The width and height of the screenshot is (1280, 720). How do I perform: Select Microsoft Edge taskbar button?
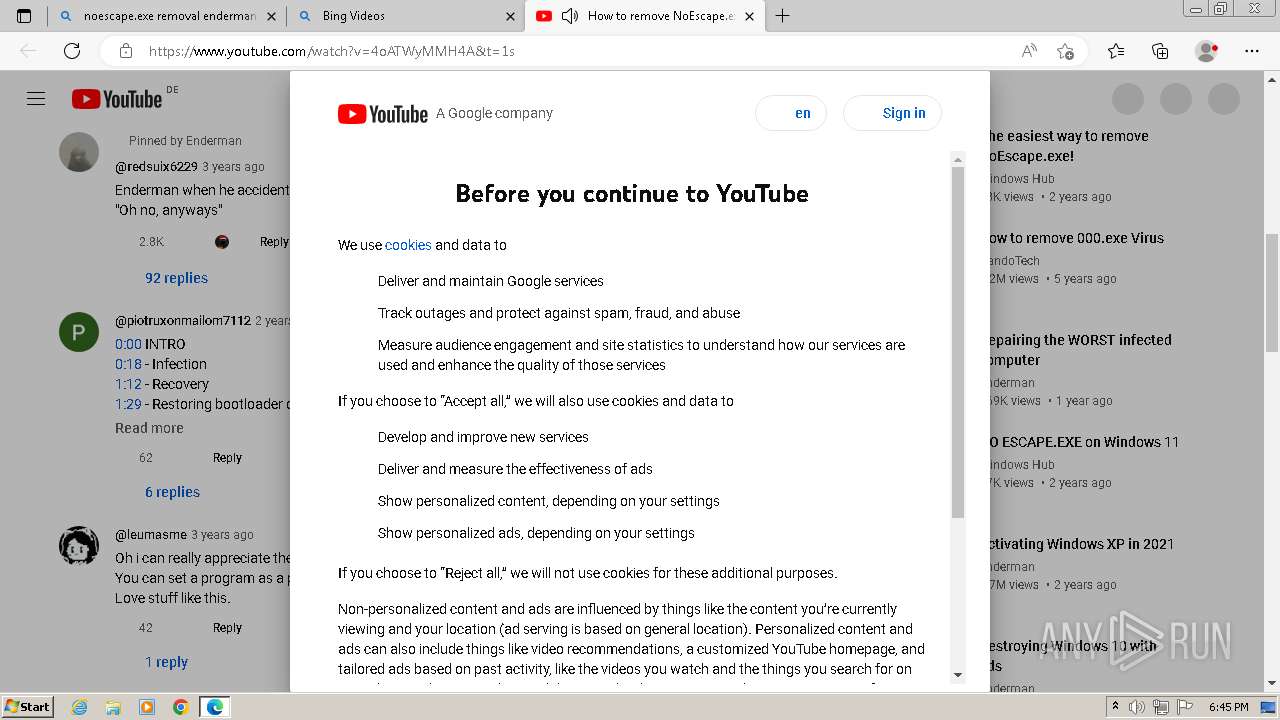[215, 707]
